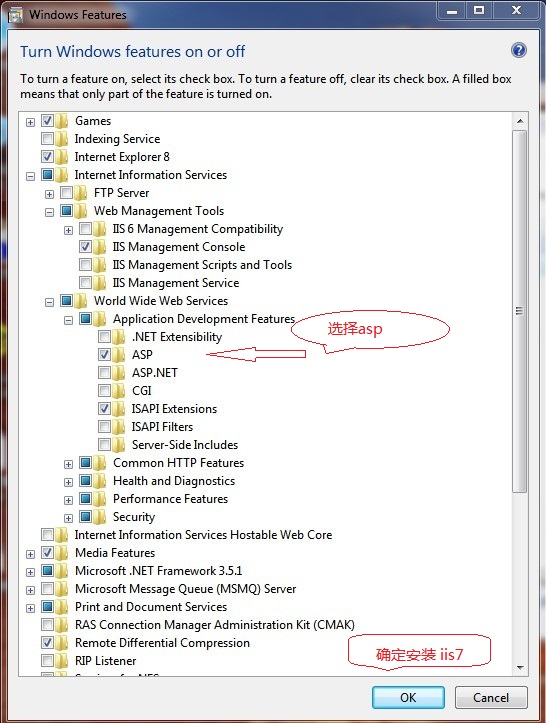The width and height of the screenshot is (546, 723).
Task: Click the Games folder icon
Action: [x=62, y=121]
